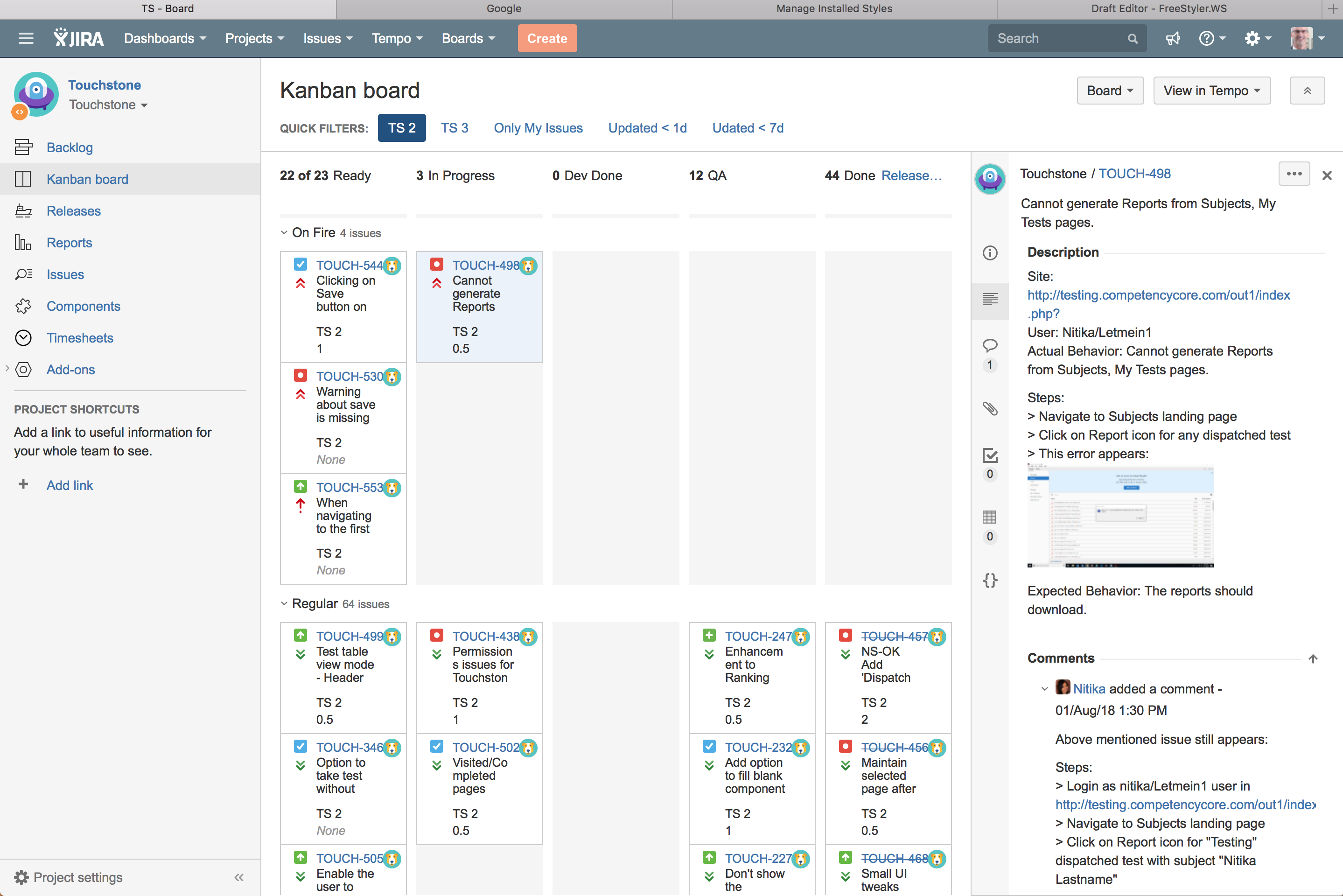
Task: Open the Boards menu
Action: point(469,38)
